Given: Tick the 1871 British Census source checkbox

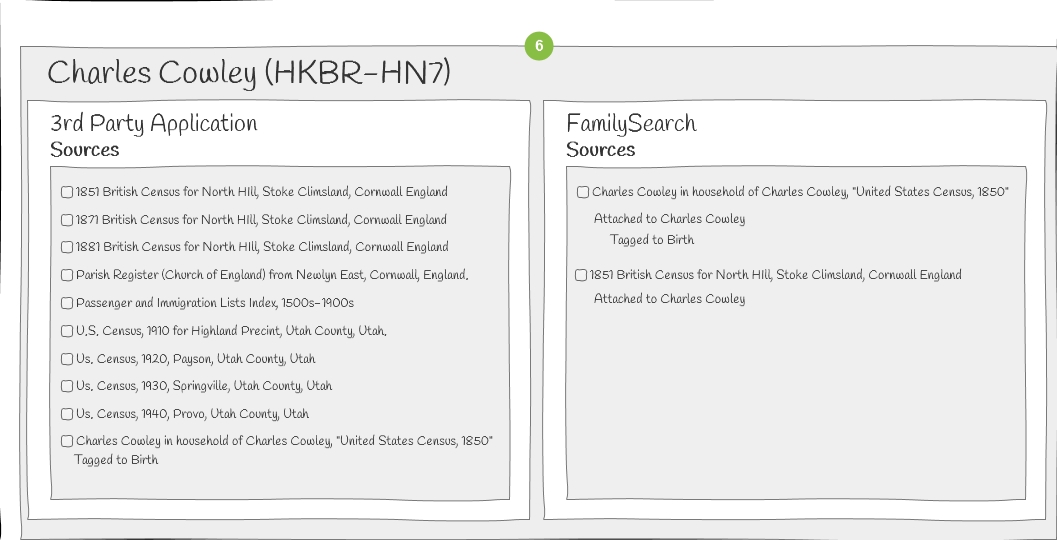Looking at the screenshot, I should 67,220.
